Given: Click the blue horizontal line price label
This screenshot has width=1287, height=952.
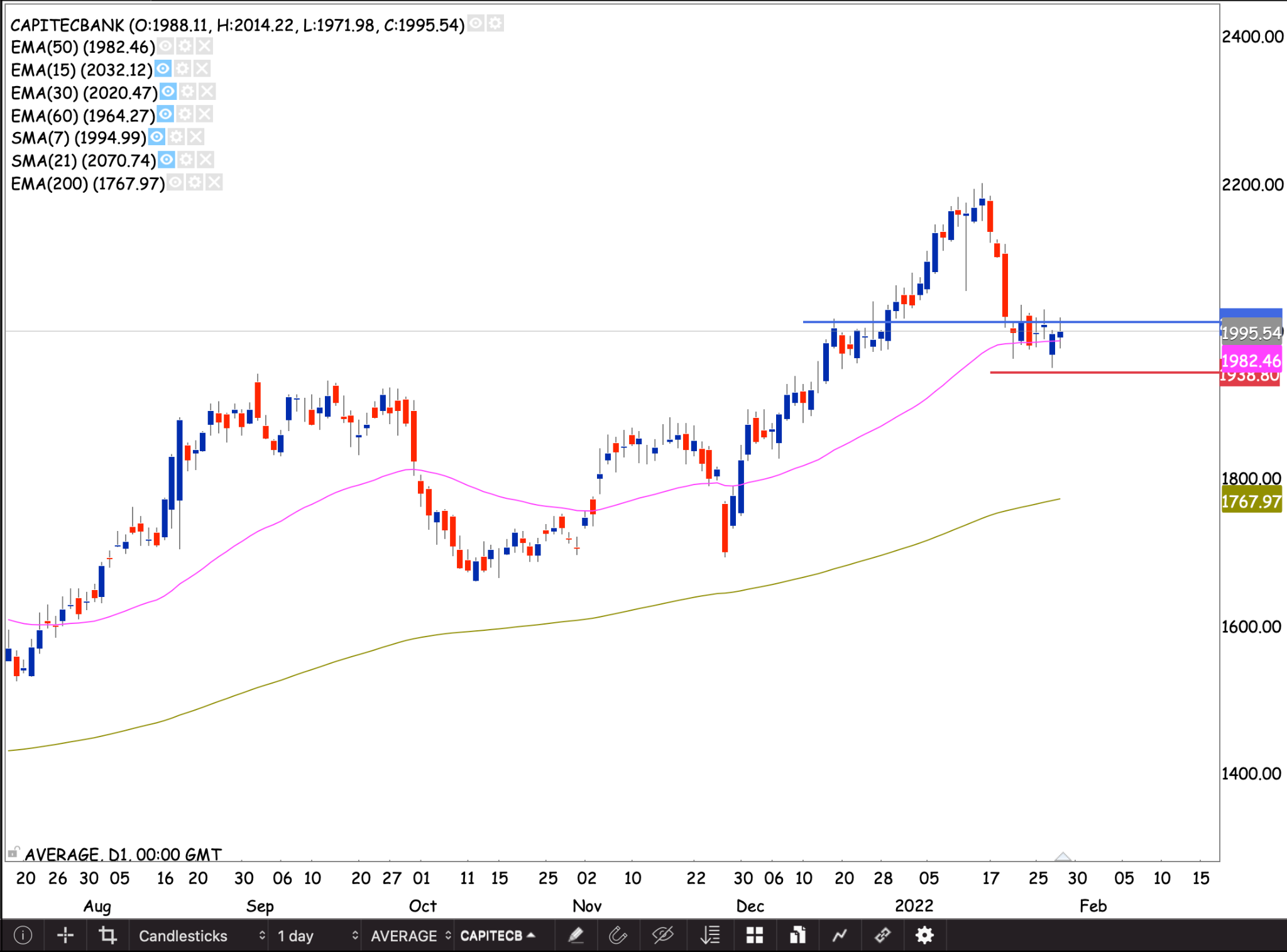Looking at the screenshot, I should (x=1251, y=314).
